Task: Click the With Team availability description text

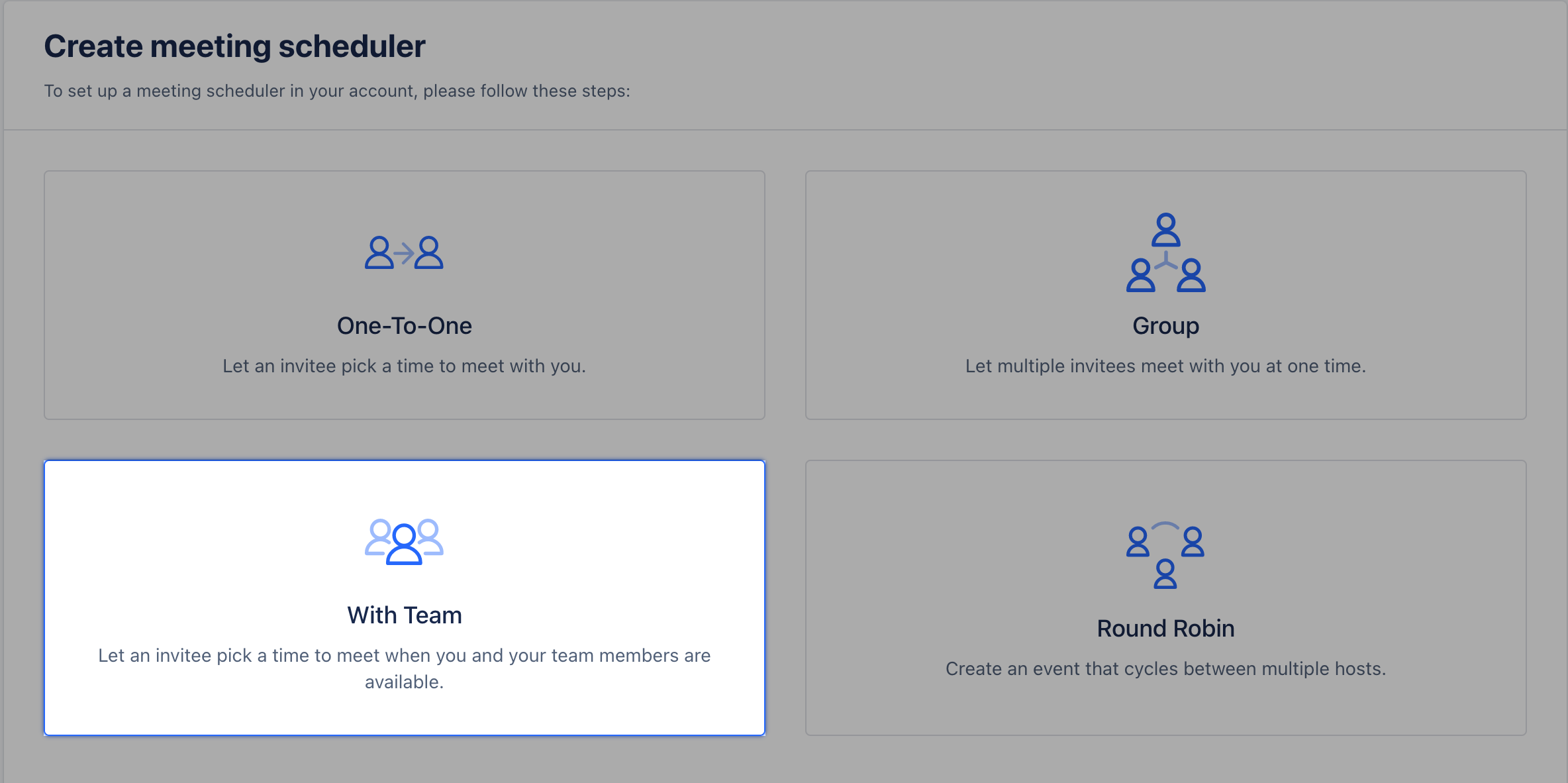Action: 404,668
